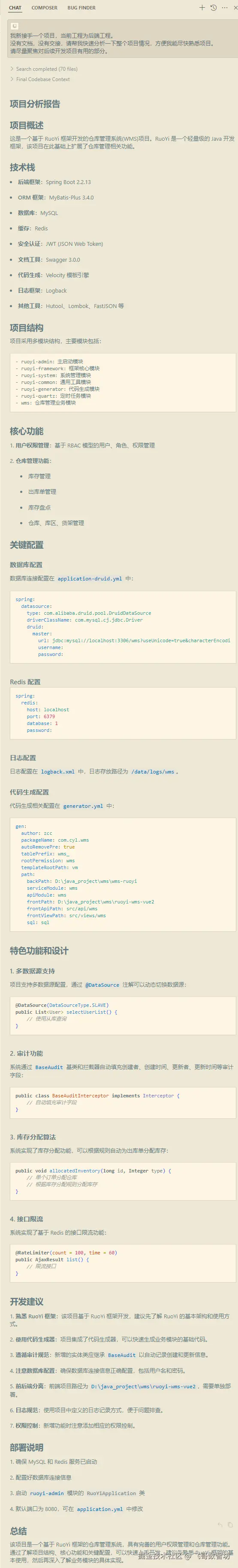The width and height of the screenshot is (238, 1568).
Task: Click the @DataSource annotation reference
Action: 102,984
